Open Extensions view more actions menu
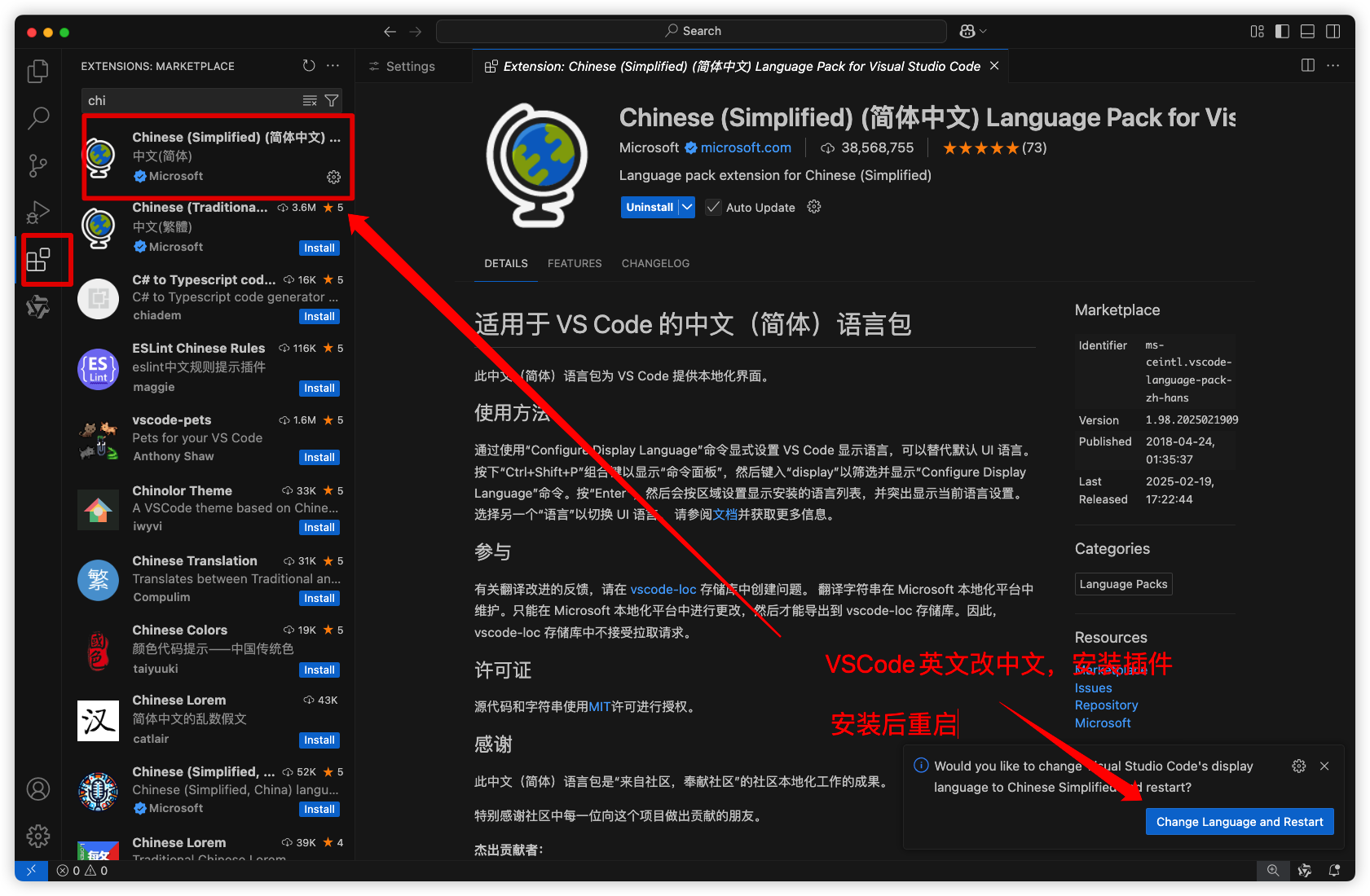The image size is (1370, 896). point(333,66)
